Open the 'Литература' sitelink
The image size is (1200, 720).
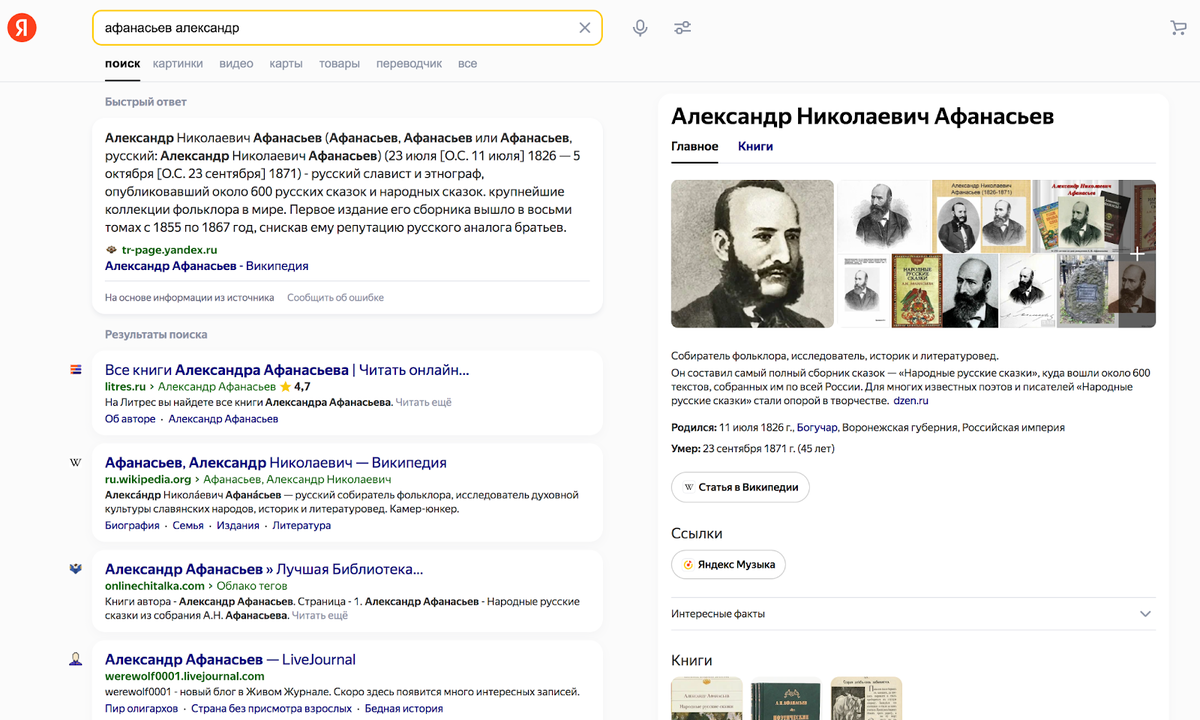(x=302, y=525)
